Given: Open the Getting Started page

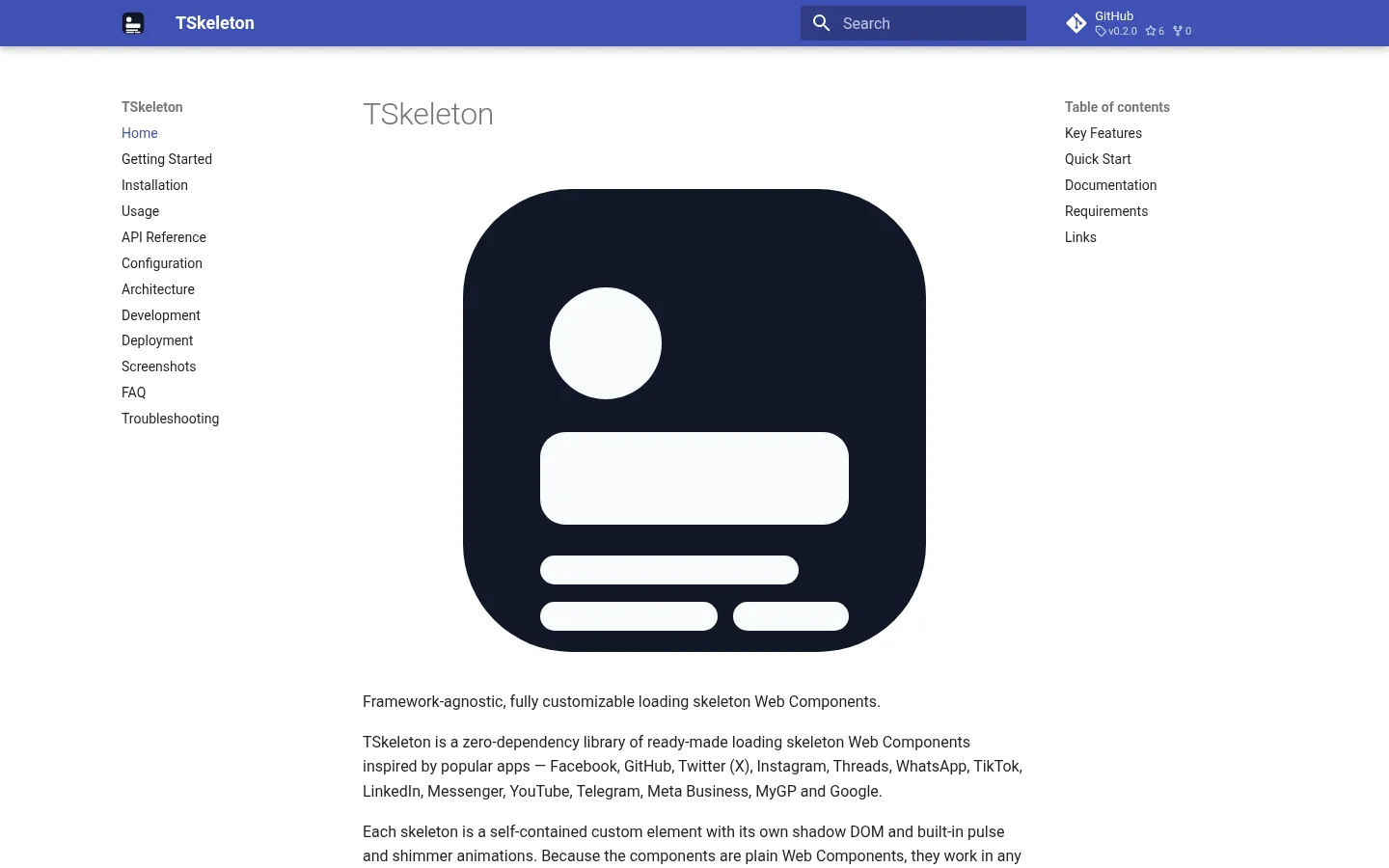Looking at the screenshot, I should pos(167,159).
